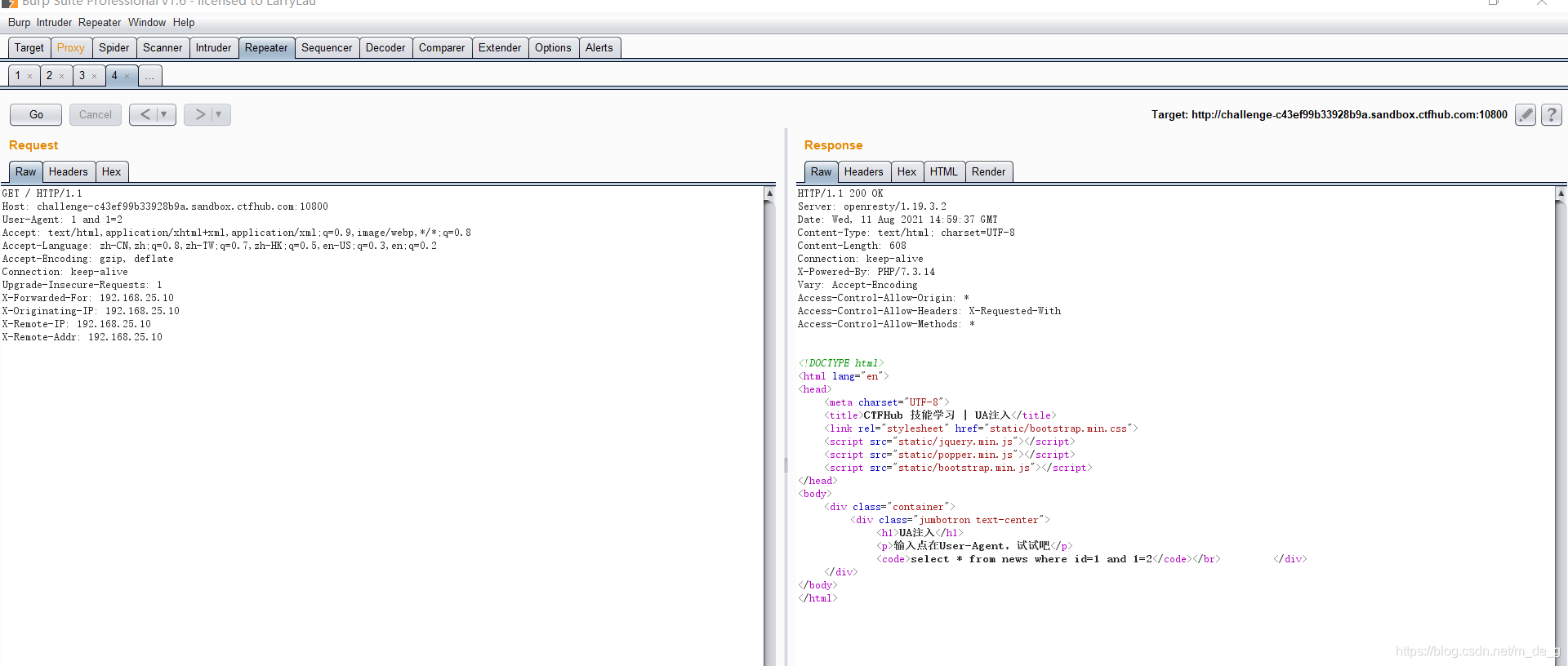Close Repeater tab 4
The height and width of the screenshot is (666, 1568).
[x=127, y=77]
